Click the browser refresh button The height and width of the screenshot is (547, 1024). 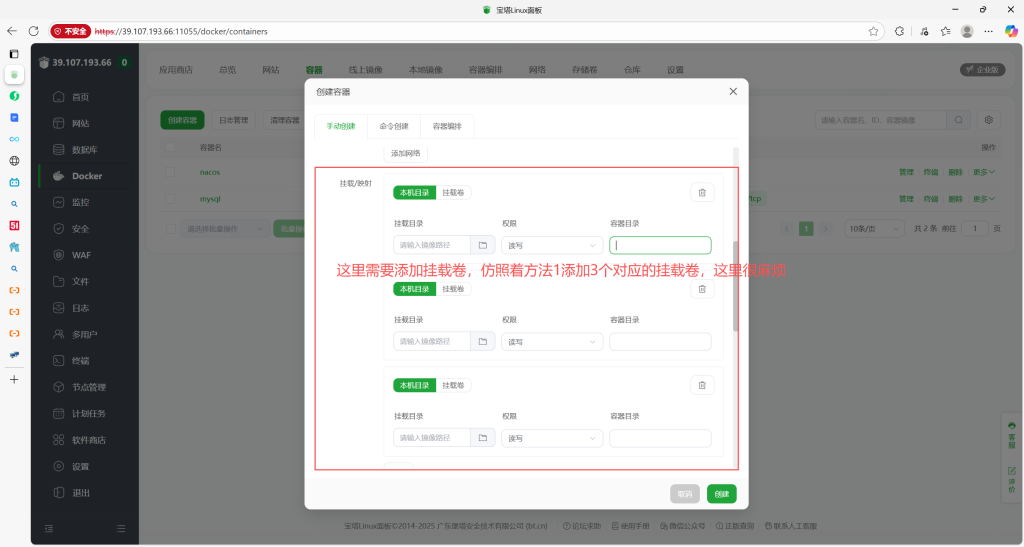(x=35, y=31)
